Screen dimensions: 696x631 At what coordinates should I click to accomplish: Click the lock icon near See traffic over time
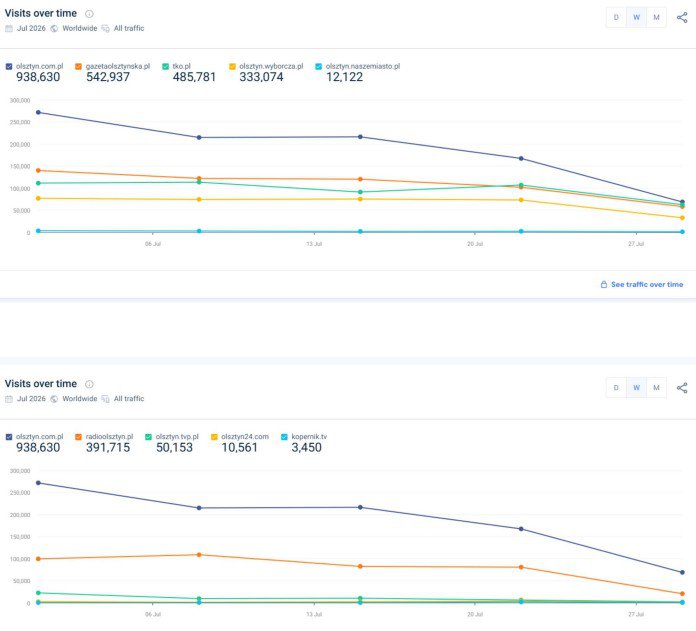point(604,284)
